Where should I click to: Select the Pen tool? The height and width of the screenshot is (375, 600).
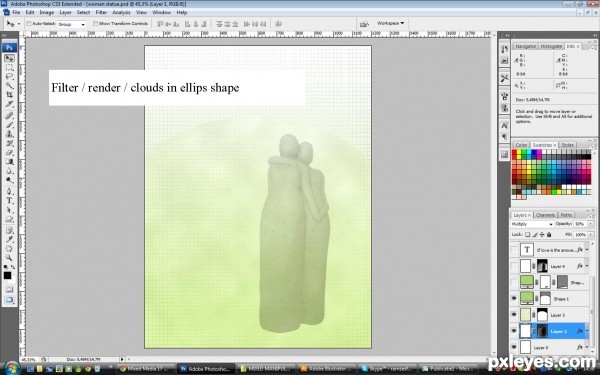10,191
